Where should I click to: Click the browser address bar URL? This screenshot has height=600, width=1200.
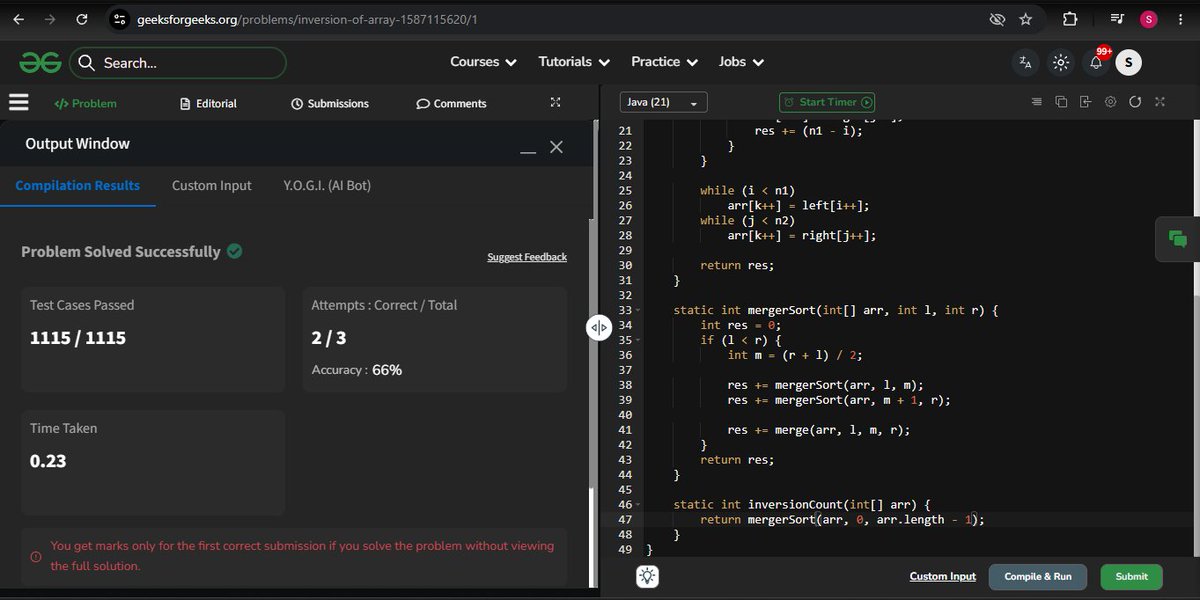pos(307,19)
